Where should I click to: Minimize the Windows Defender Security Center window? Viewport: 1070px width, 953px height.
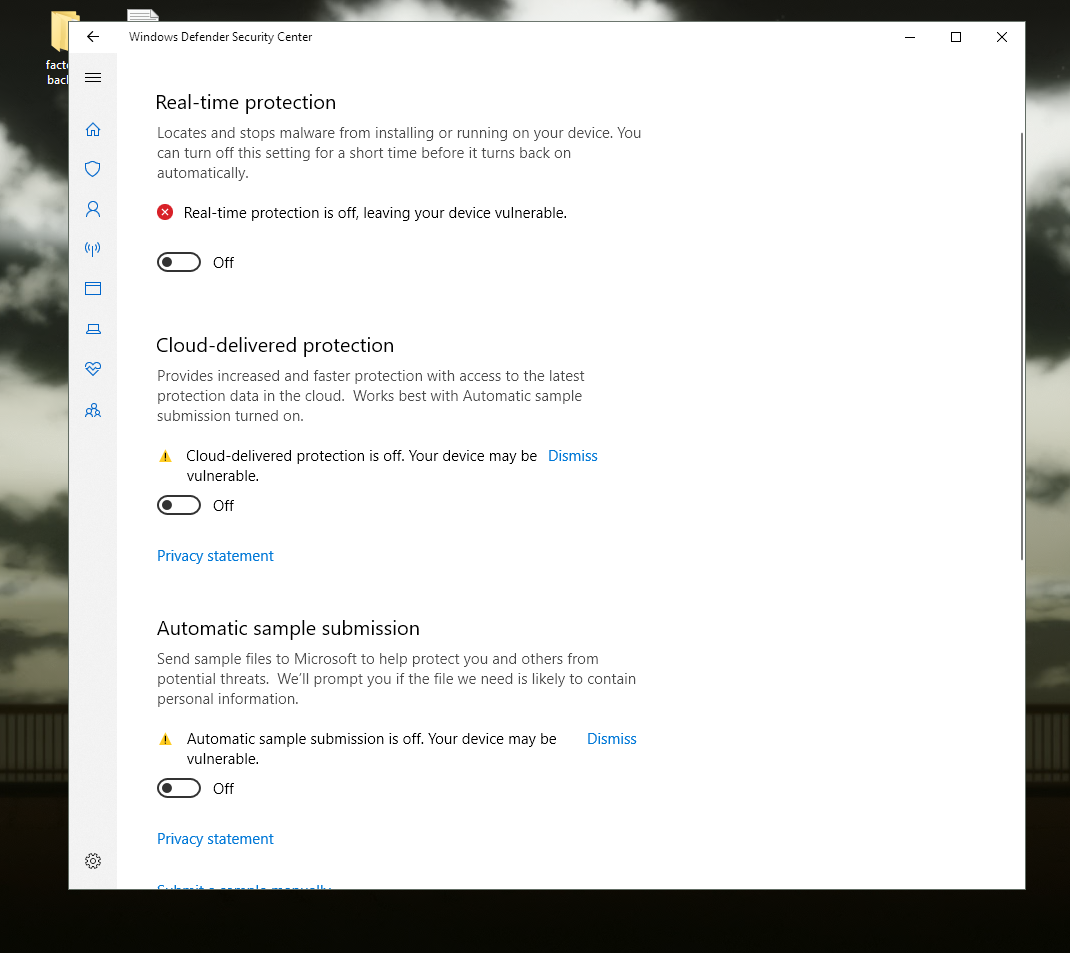coord(910,37)
